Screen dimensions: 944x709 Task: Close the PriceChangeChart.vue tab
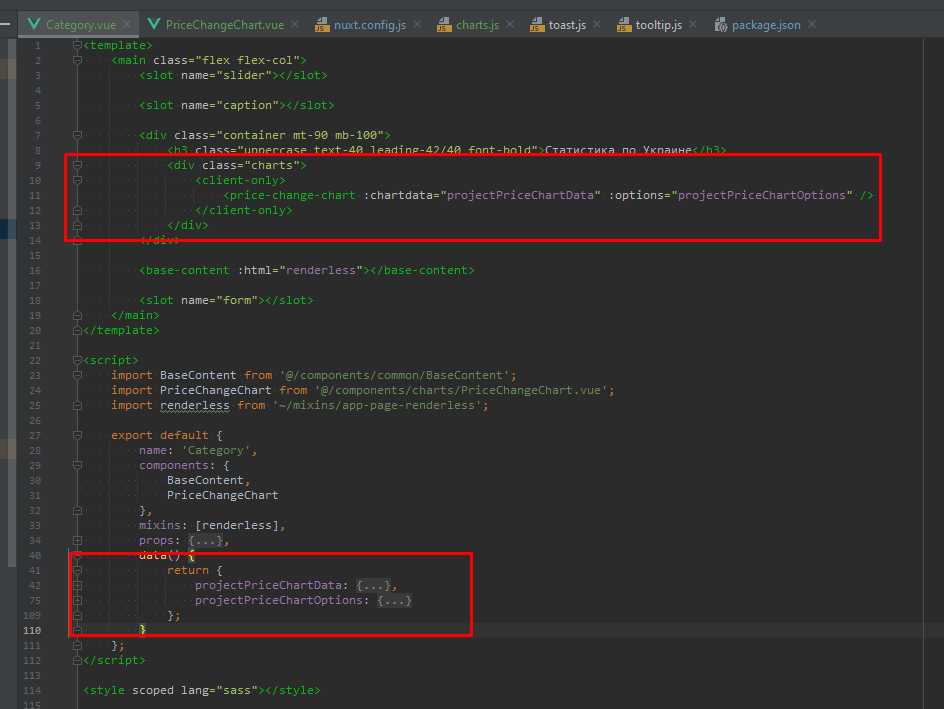tap(295, 24)
